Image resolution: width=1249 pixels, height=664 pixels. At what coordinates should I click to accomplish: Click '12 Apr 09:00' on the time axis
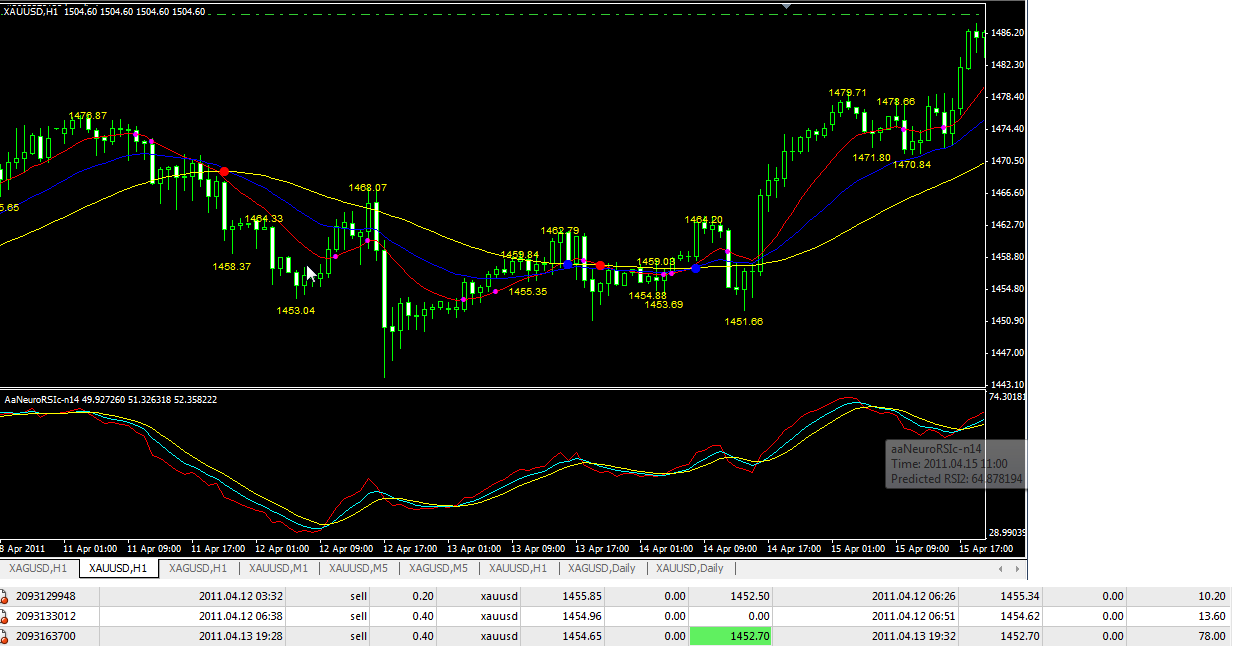coord(345,548)
